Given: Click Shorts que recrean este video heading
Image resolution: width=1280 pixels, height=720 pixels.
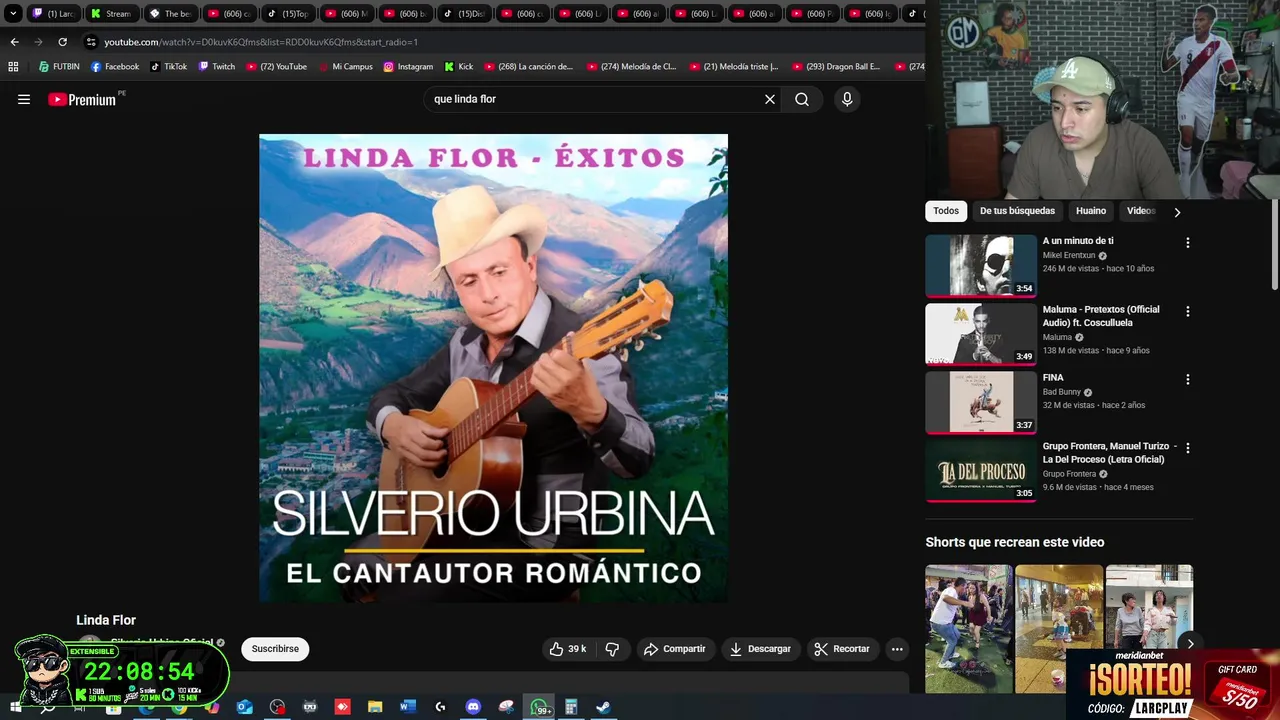Looking at the screenshot, I should click(x=1015, y=542).
